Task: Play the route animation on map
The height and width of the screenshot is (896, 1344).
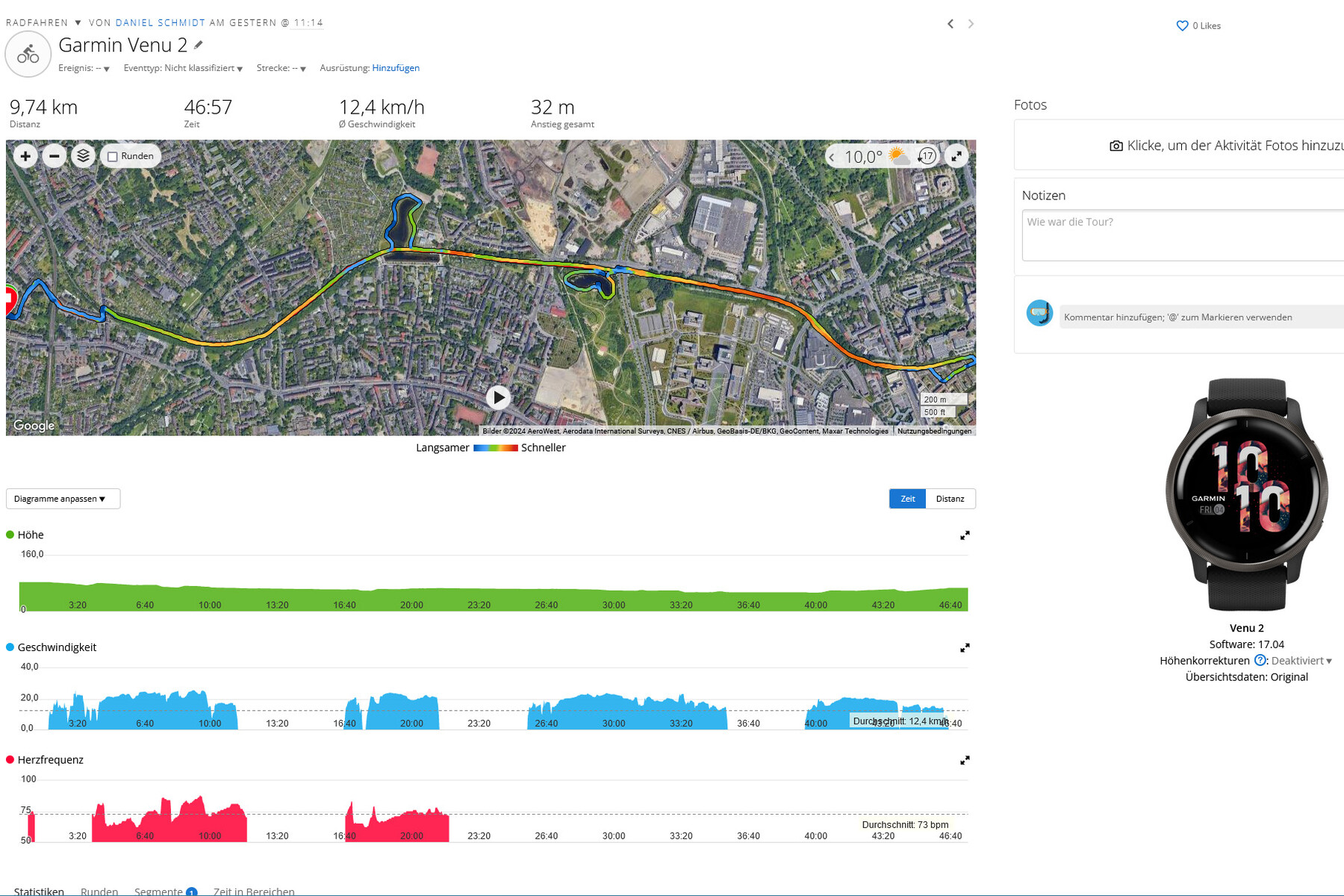Action: coord(498,397)
